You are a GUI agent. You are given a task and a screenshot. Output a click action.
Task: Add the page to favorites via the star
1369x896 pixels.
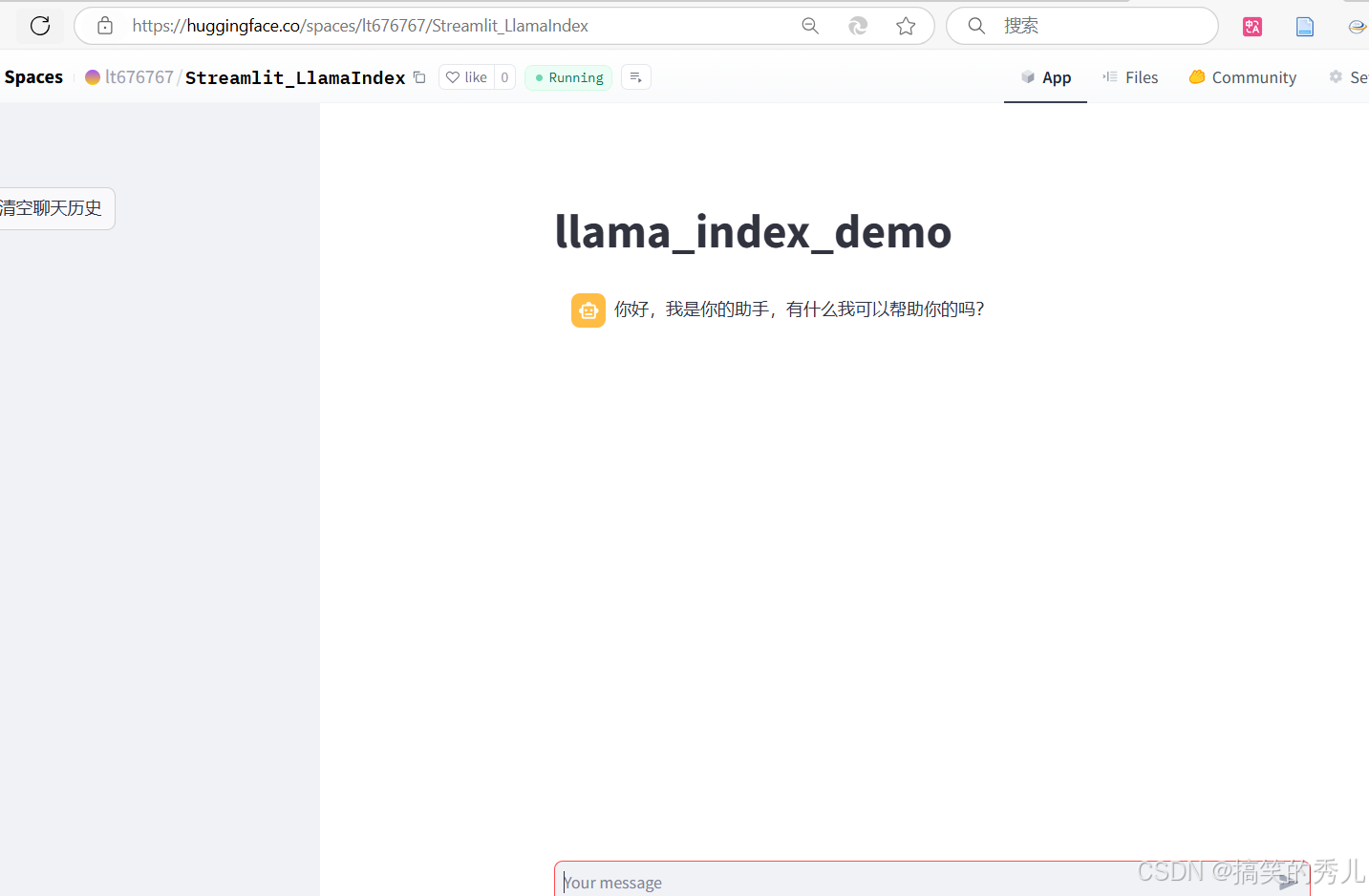coord(906,26)
